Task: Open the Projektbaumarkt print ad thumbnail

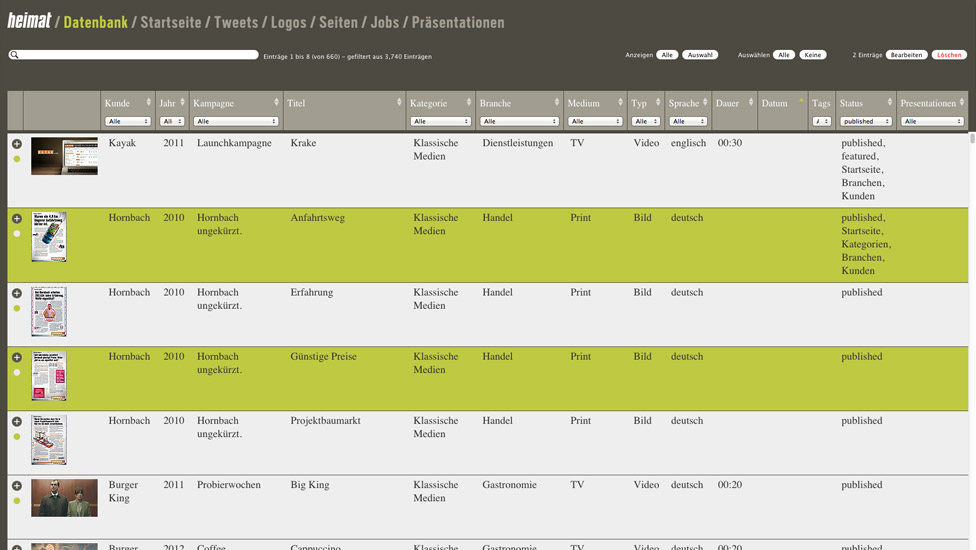Action: (49, 440)
